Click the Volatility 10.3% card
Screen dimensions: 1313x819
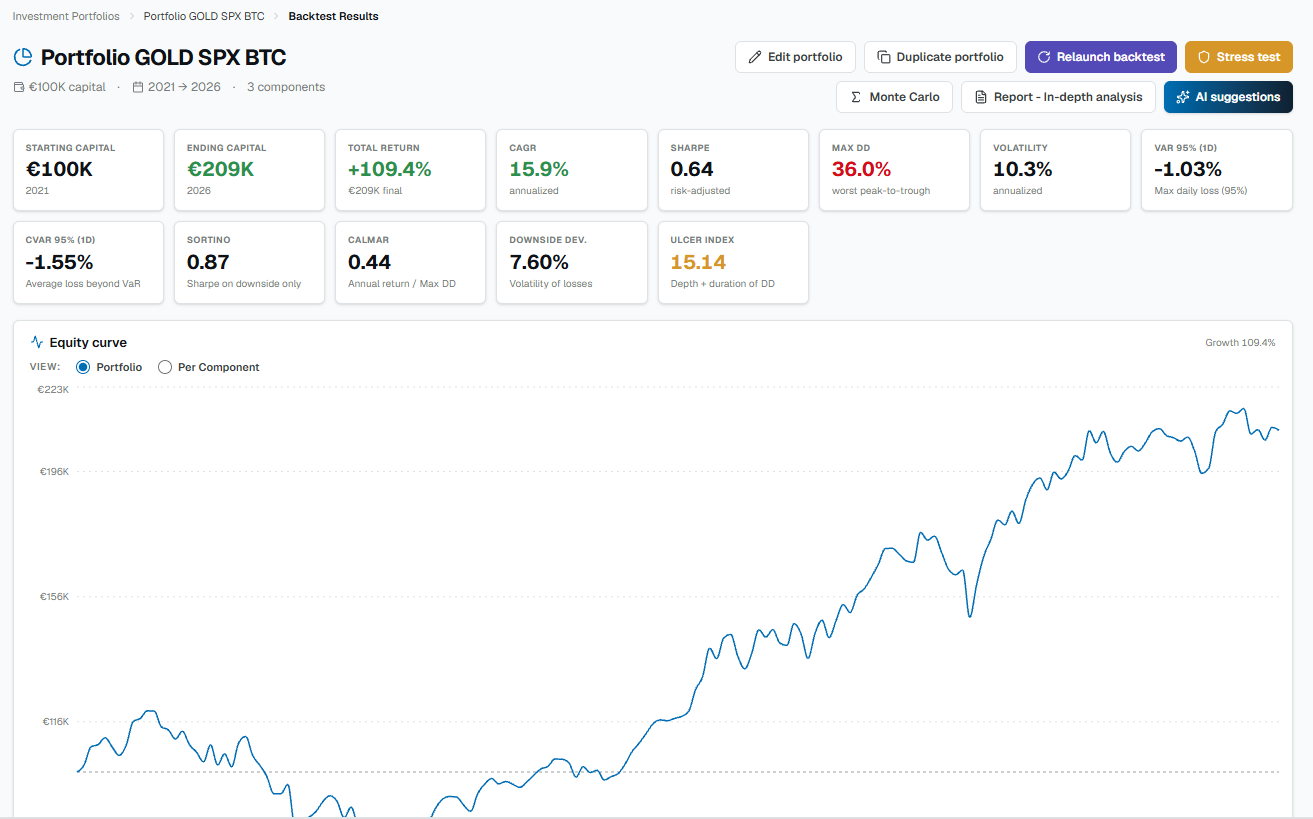(1055, 170)
